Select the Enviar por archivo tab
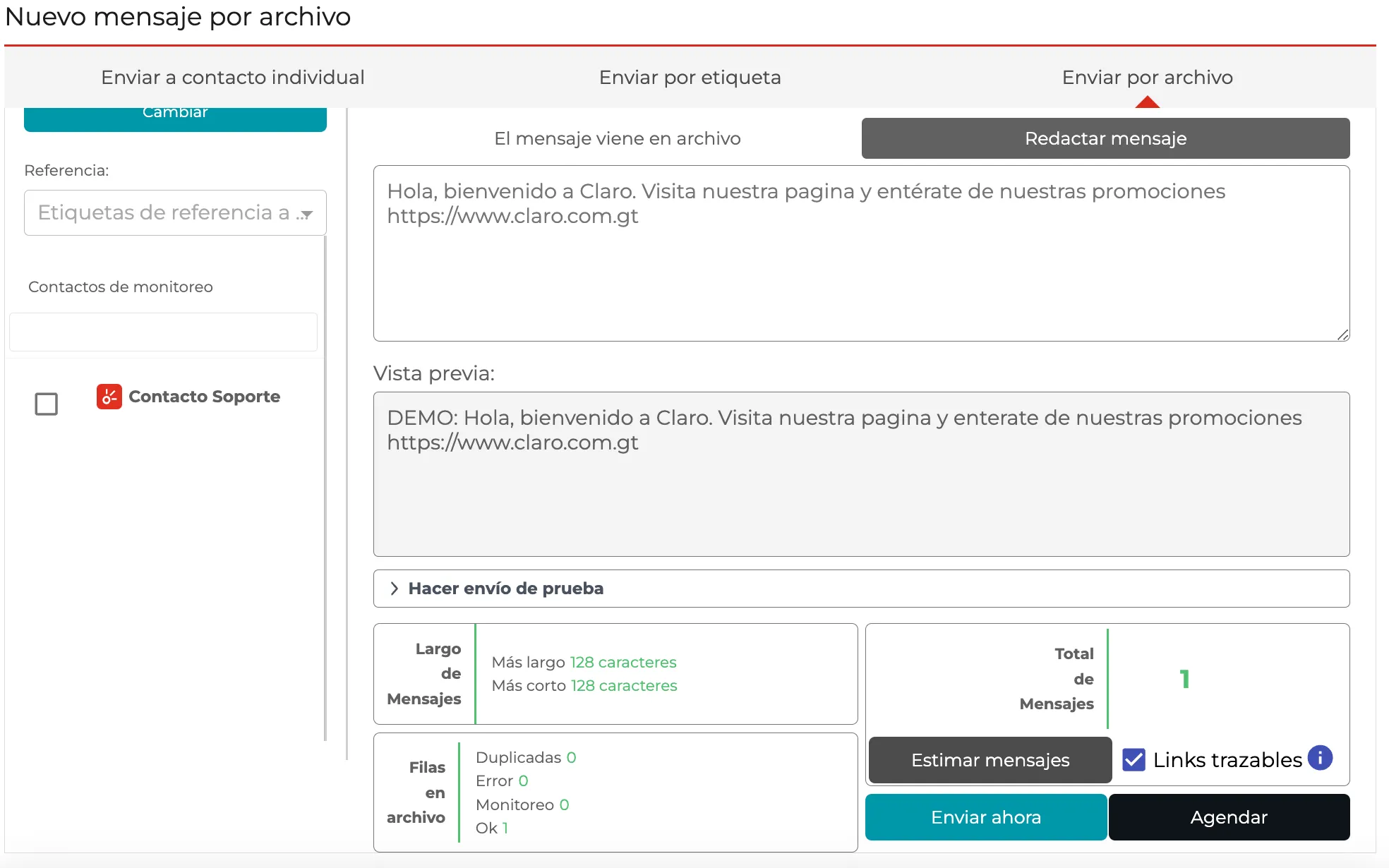The width and height of the screenshot is (1389, 868). 1147,77
